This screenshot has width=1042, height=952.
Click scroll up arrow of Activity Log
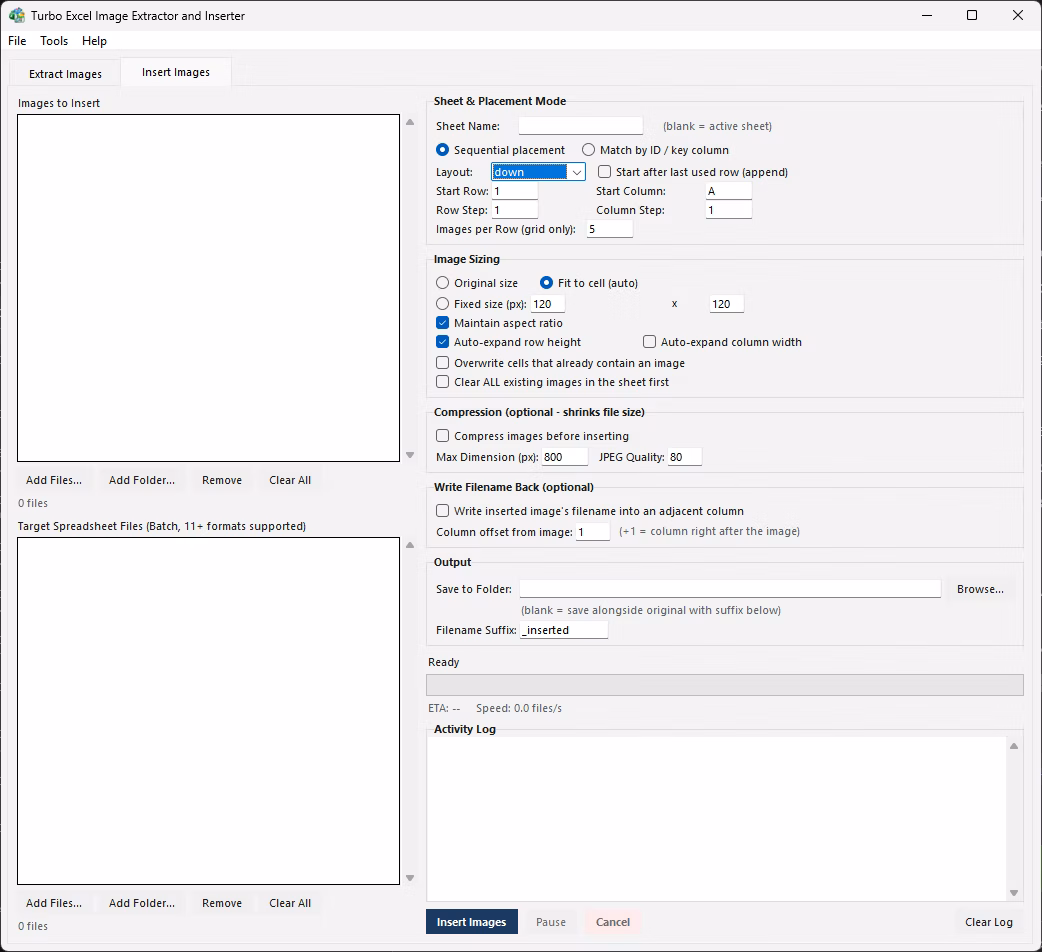point(1014,746)
